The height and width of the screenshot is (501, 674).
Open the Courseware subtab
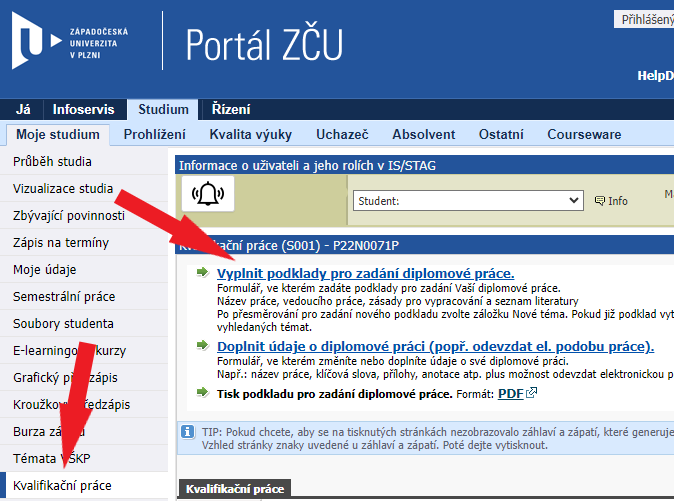[584, 134]
